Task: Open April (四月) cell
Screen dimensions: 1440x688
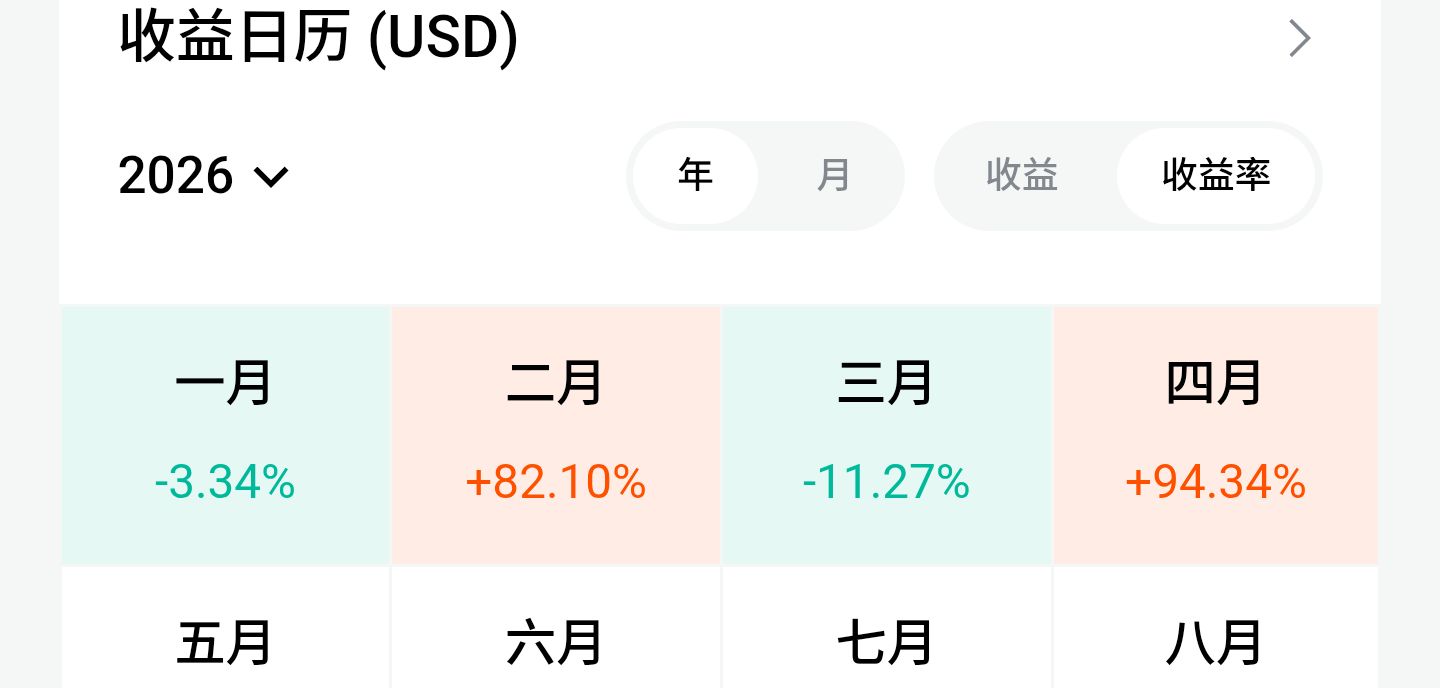Action: [x=1215, y=384]
